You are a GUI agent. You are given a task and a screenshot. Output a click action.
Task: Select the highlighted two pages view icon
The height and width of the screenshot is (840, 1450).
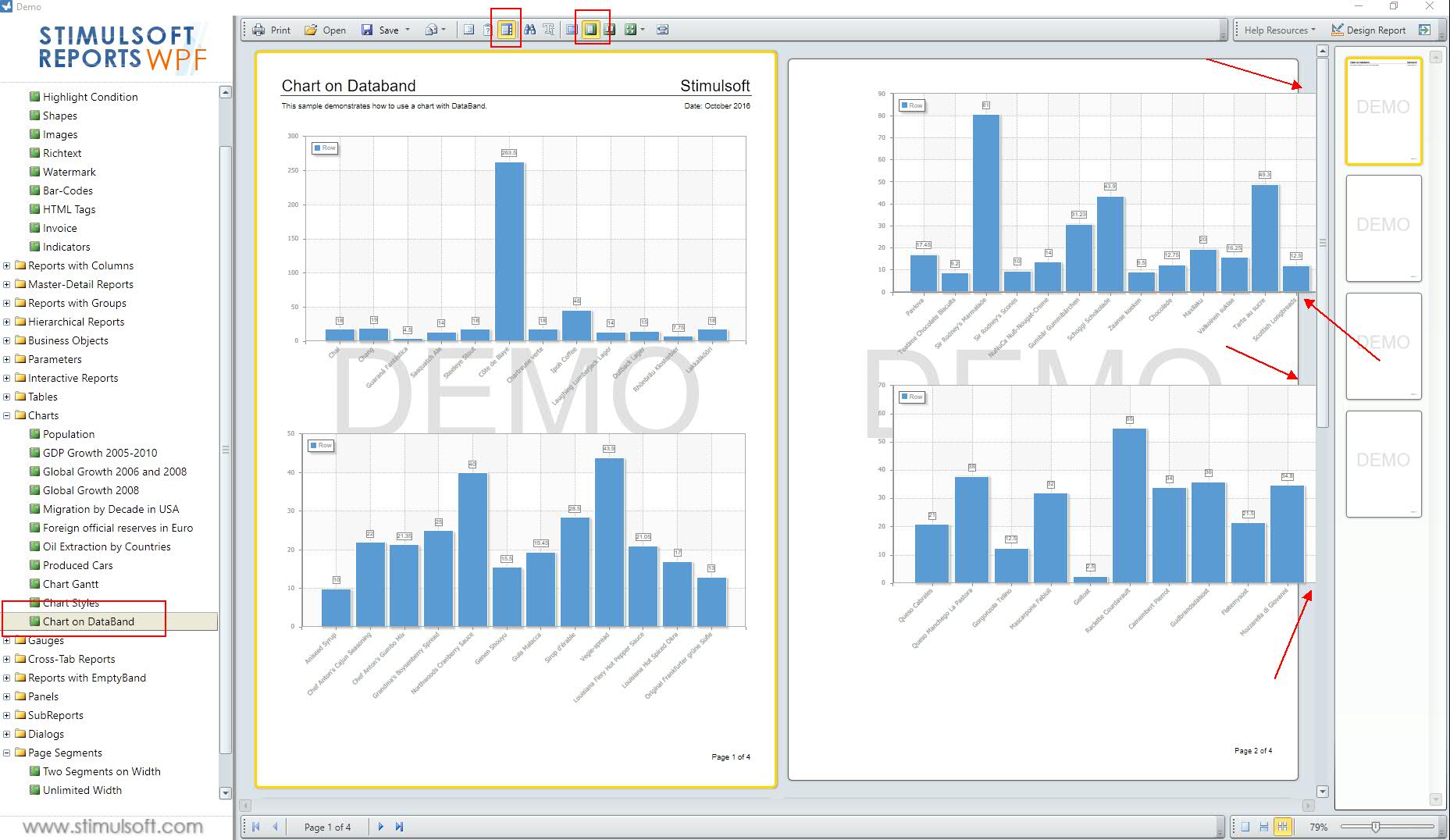[590, 30]
